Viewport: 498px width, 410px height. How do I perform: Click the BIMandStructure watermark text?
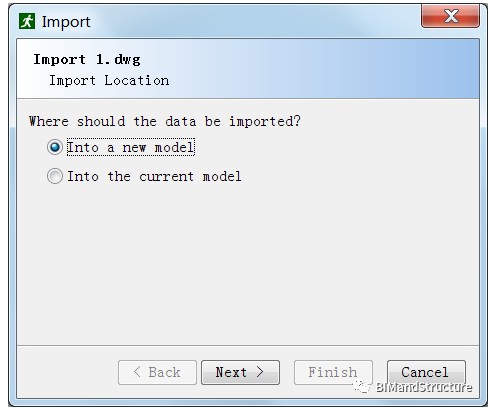(x=424, y=387)
